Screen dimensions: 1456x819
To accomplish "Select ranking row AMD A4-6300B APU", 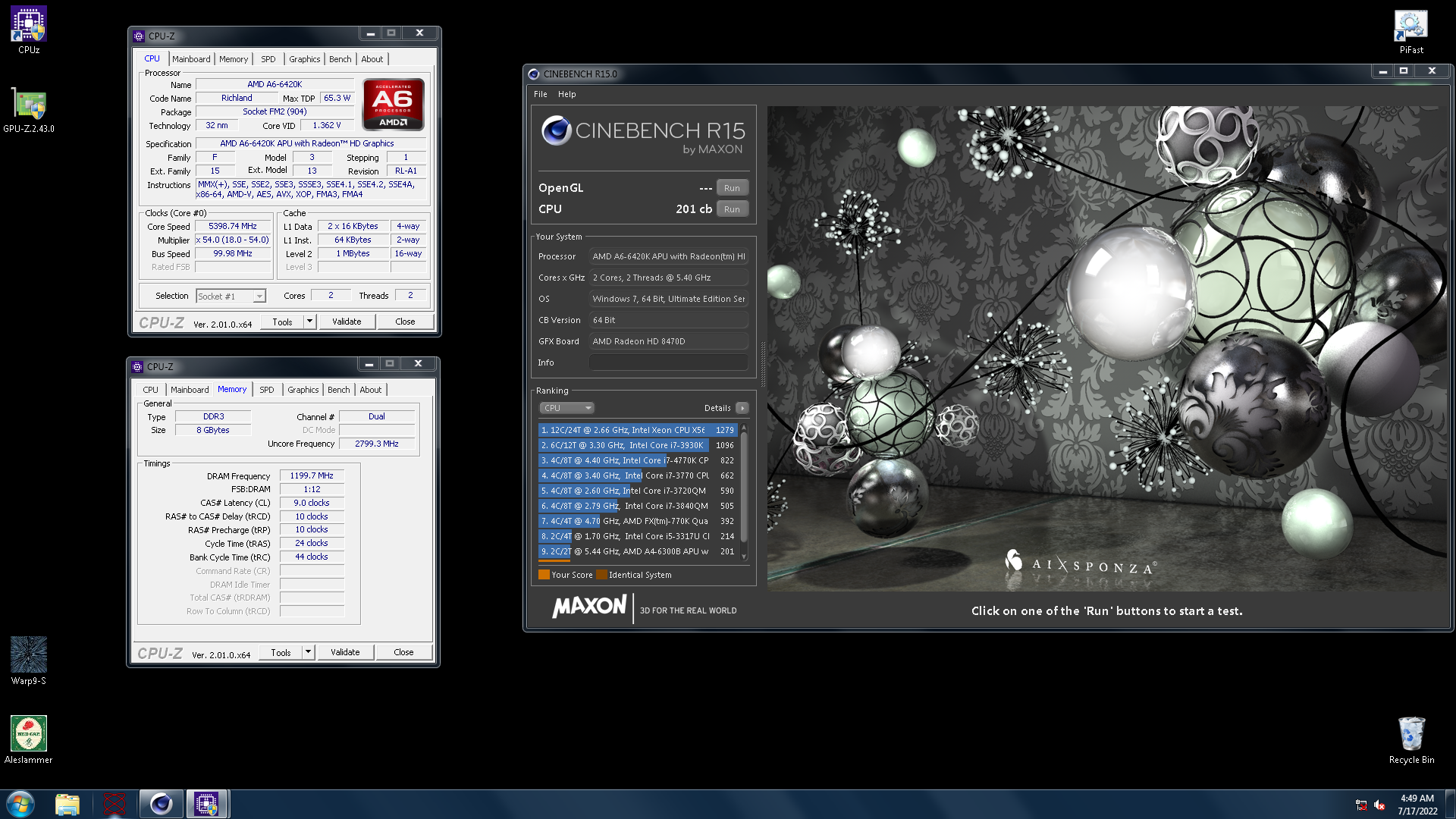I will coord(637,551).
